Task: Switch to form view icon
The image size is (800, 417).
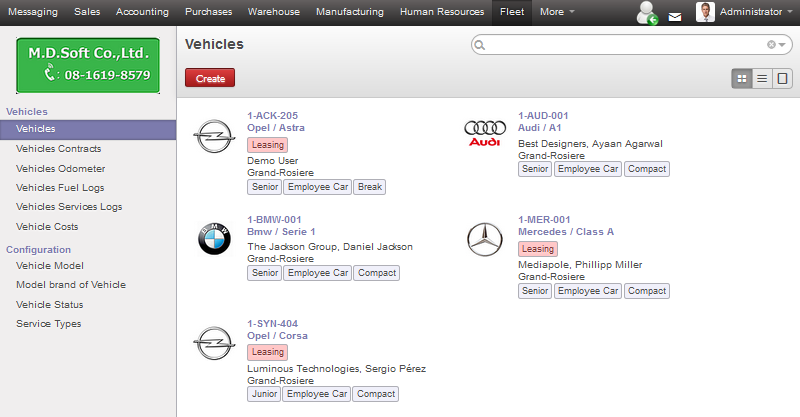Action: (782, 79)
